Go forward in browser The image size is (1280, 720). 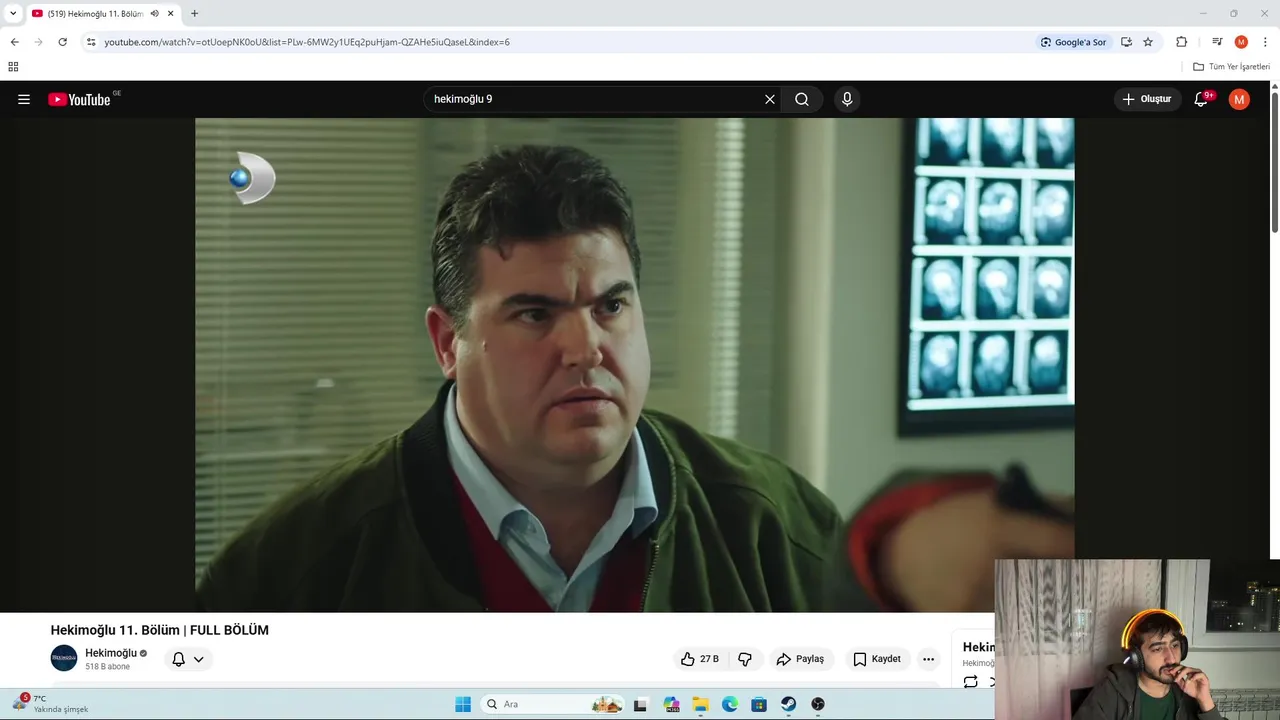click(38, 42)
